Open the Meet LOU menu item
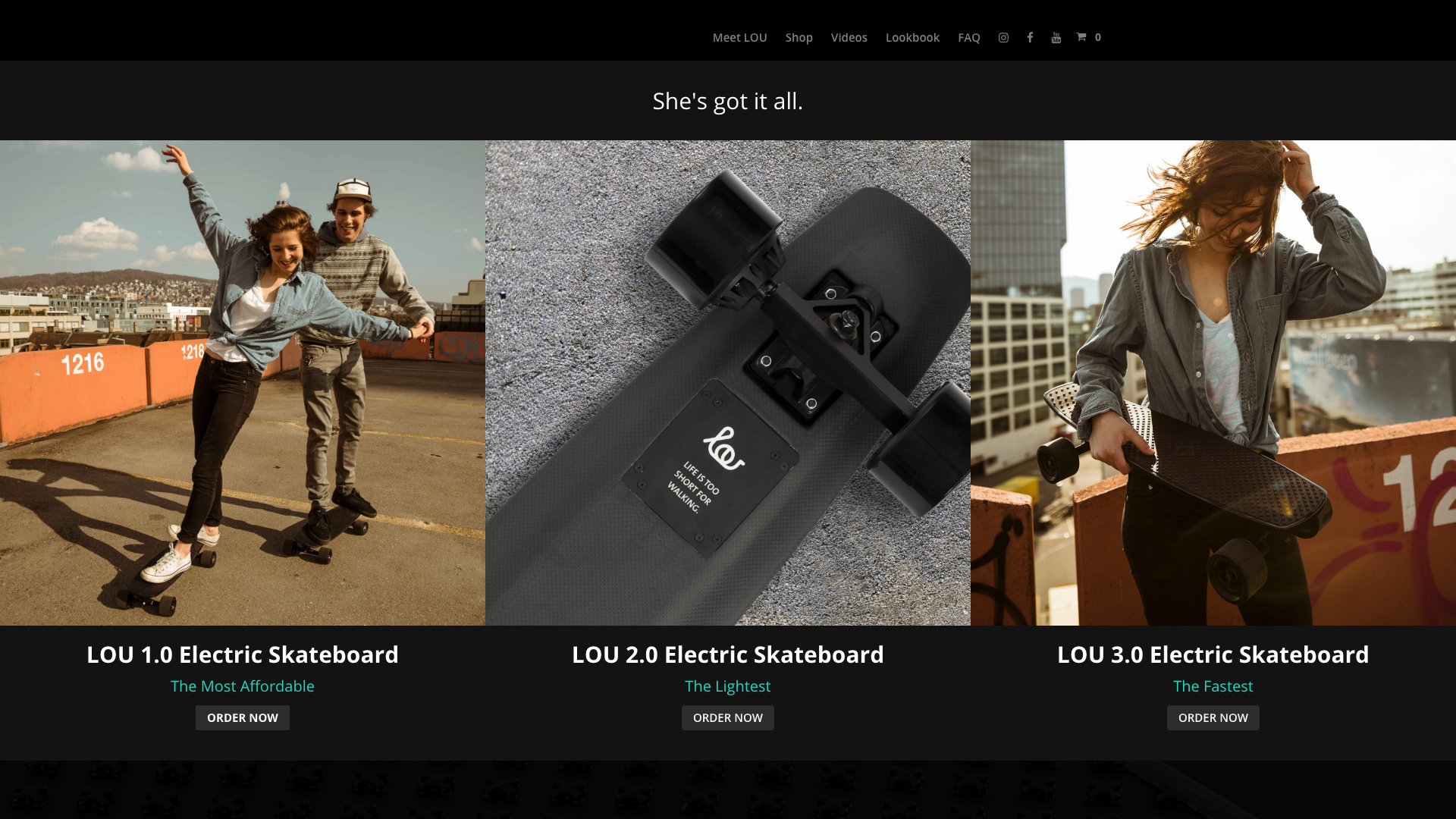 (739, 37)
